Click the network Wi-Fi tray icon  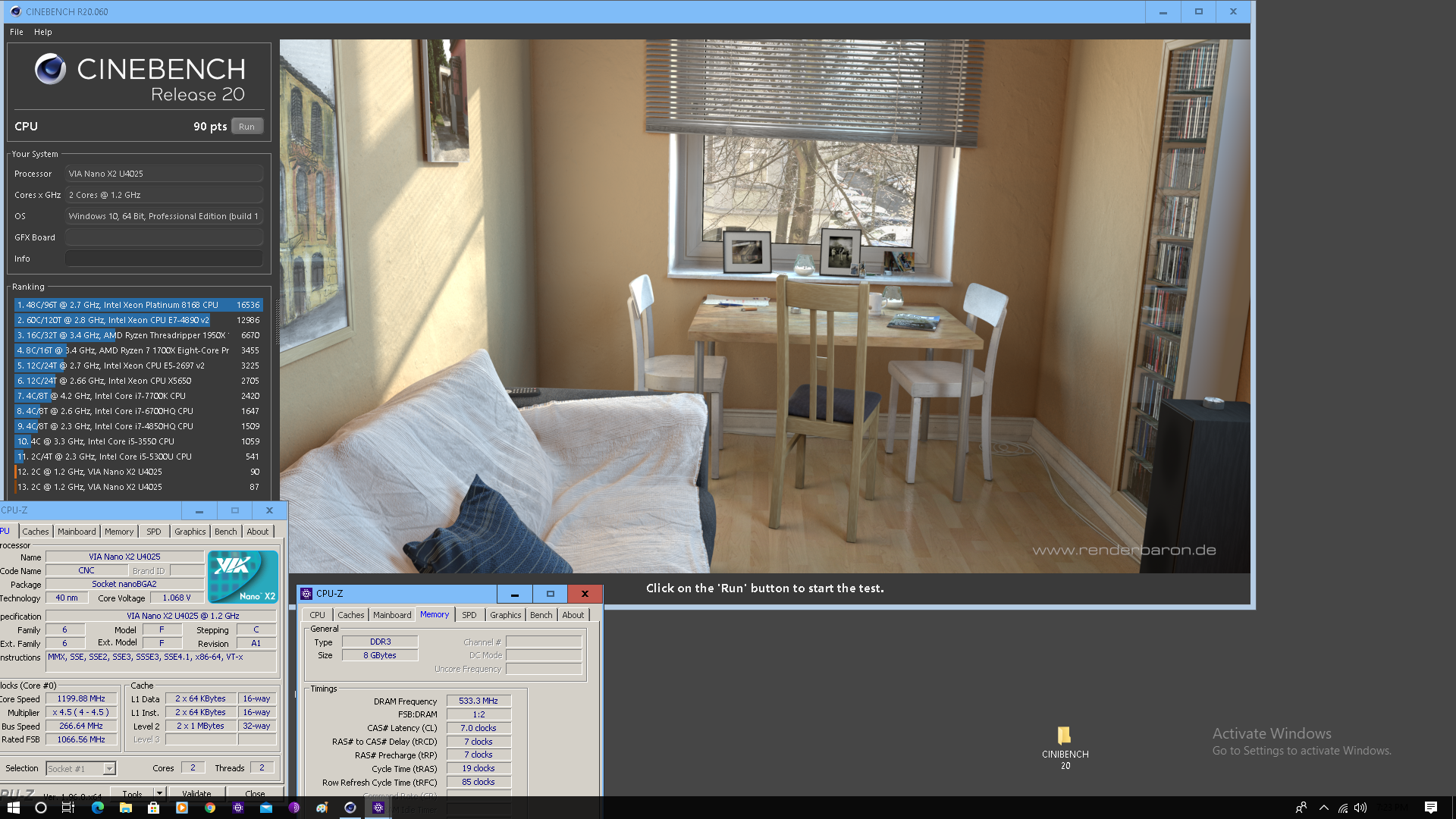point(1342,808)
